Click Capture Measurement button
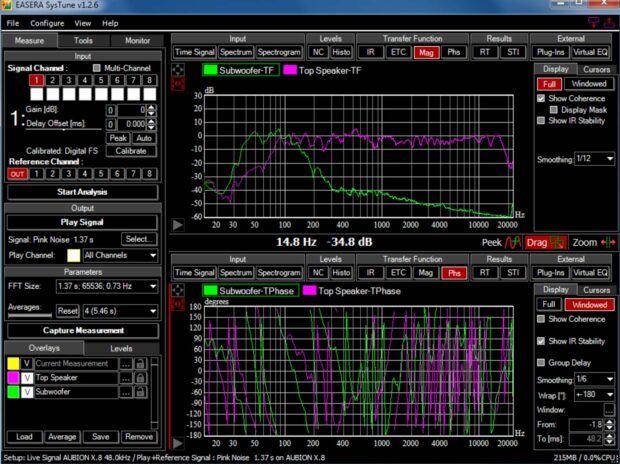 (x=83, y=331)
